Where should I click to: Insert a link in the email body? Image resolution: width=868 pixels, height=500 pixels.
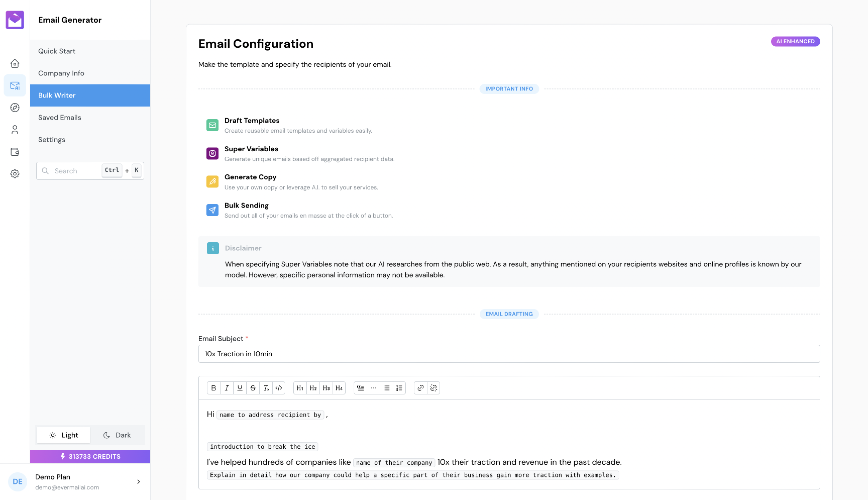tap(420, 388)
